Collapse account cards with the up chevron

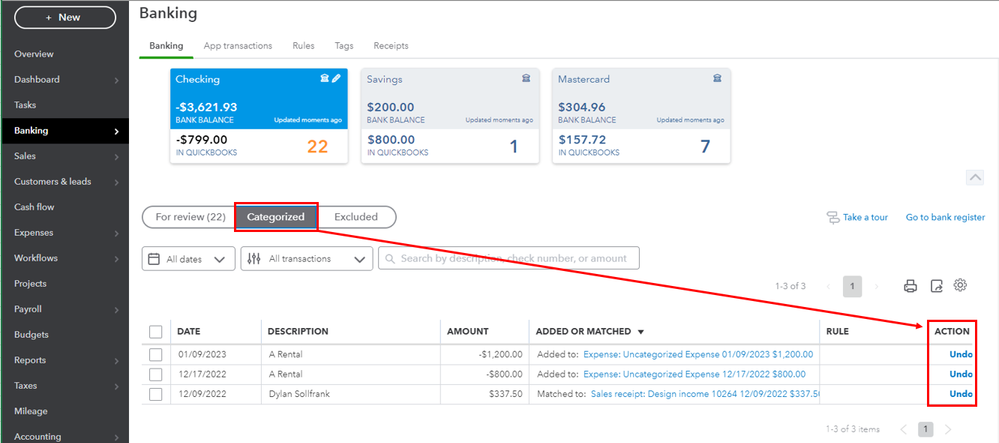click(x=975, y=177)
